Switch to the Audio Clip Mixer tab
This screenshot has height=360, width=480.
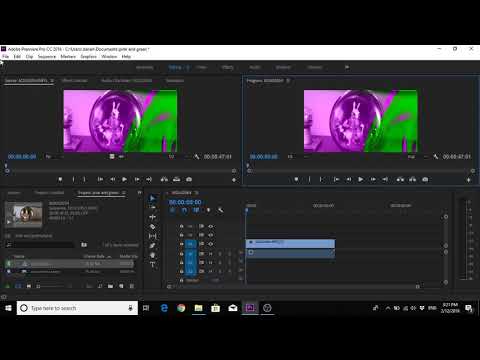(x=126, y=81)
